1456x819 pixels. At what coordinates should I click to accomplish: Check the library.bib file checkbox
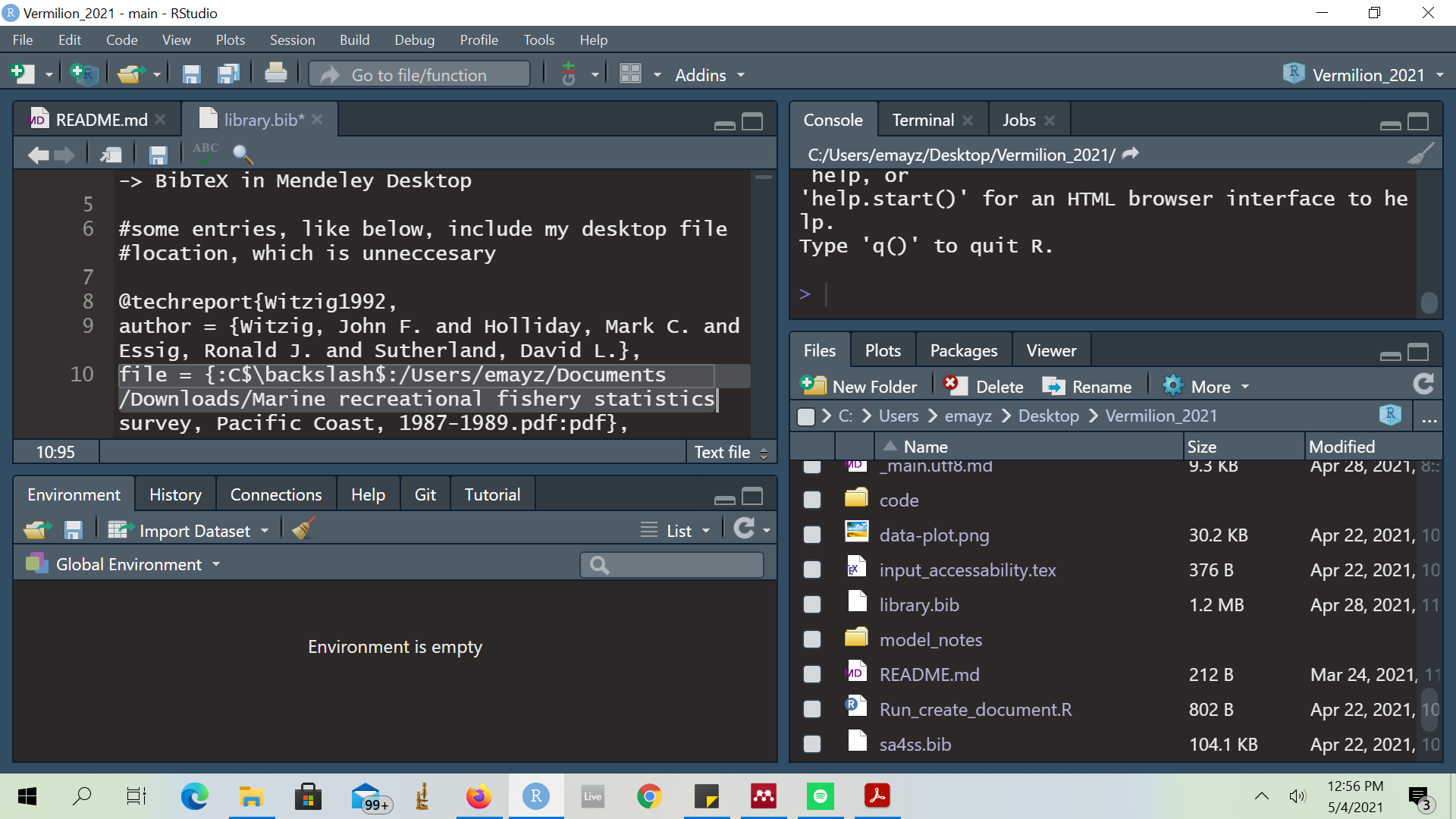click(812, 604)
